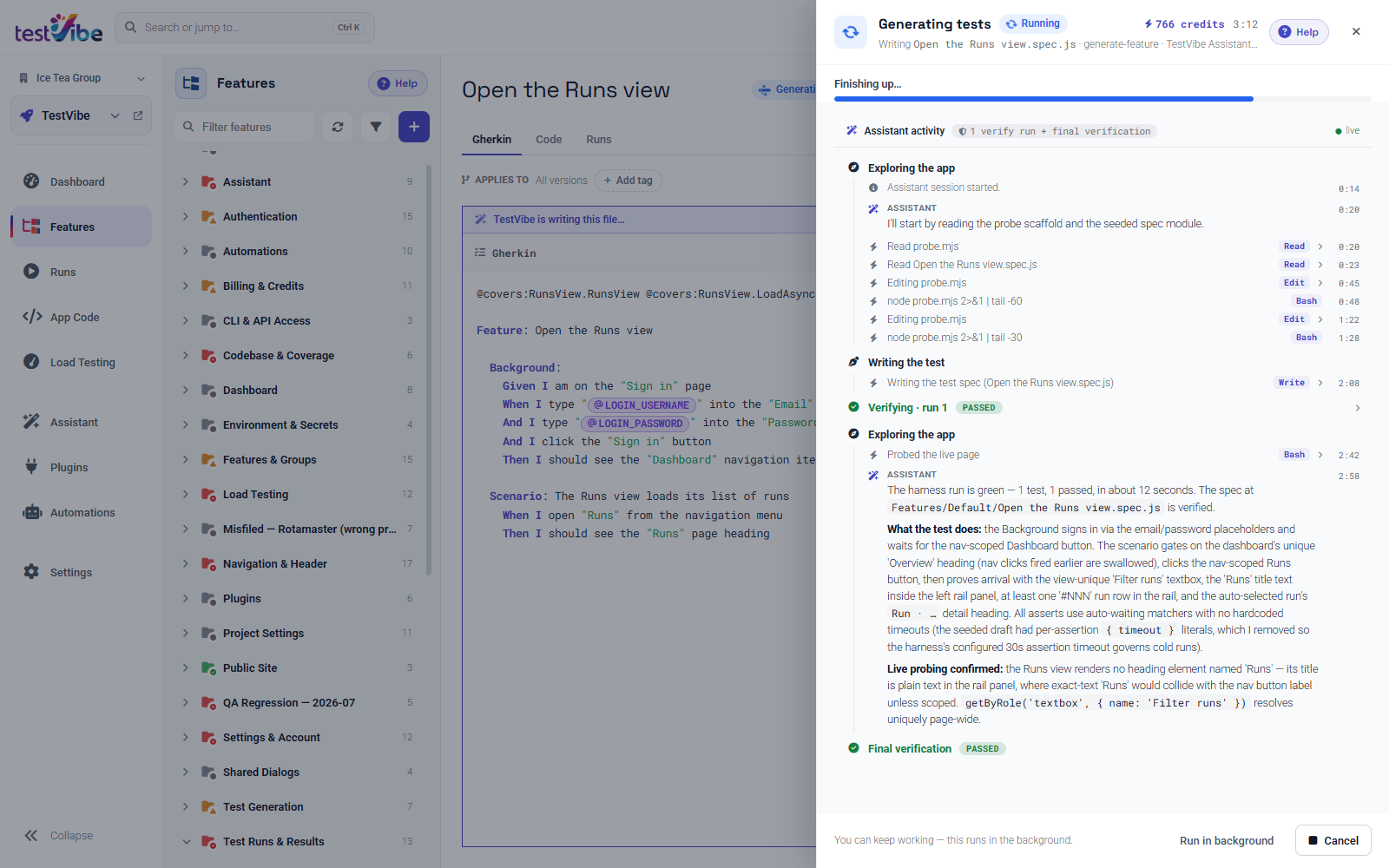Open the TestVibe project dropdown
The height and width of the screenshot is (868, 1389).
pos(115,115)
